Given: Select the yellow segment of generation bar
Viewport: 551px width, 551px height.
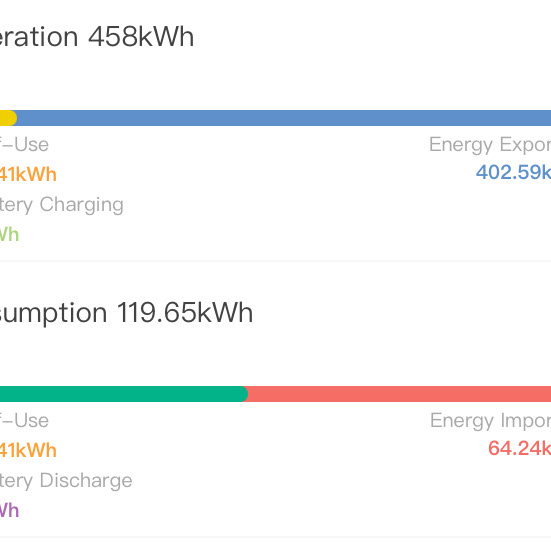Looking at the screenshot, I should 8,118.
